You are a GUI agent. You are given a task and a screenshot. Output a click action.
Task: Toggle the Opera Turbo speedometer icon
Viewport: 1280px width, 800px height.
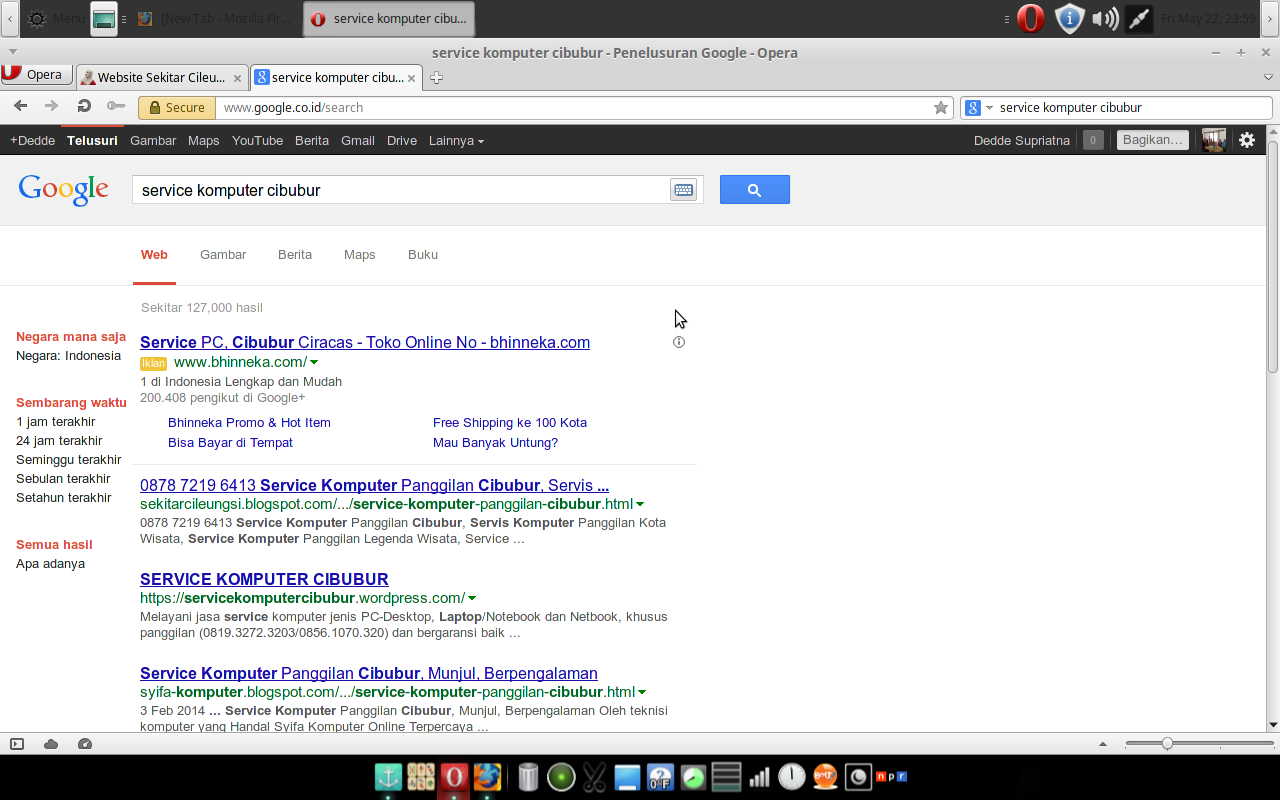coord(85,744)
